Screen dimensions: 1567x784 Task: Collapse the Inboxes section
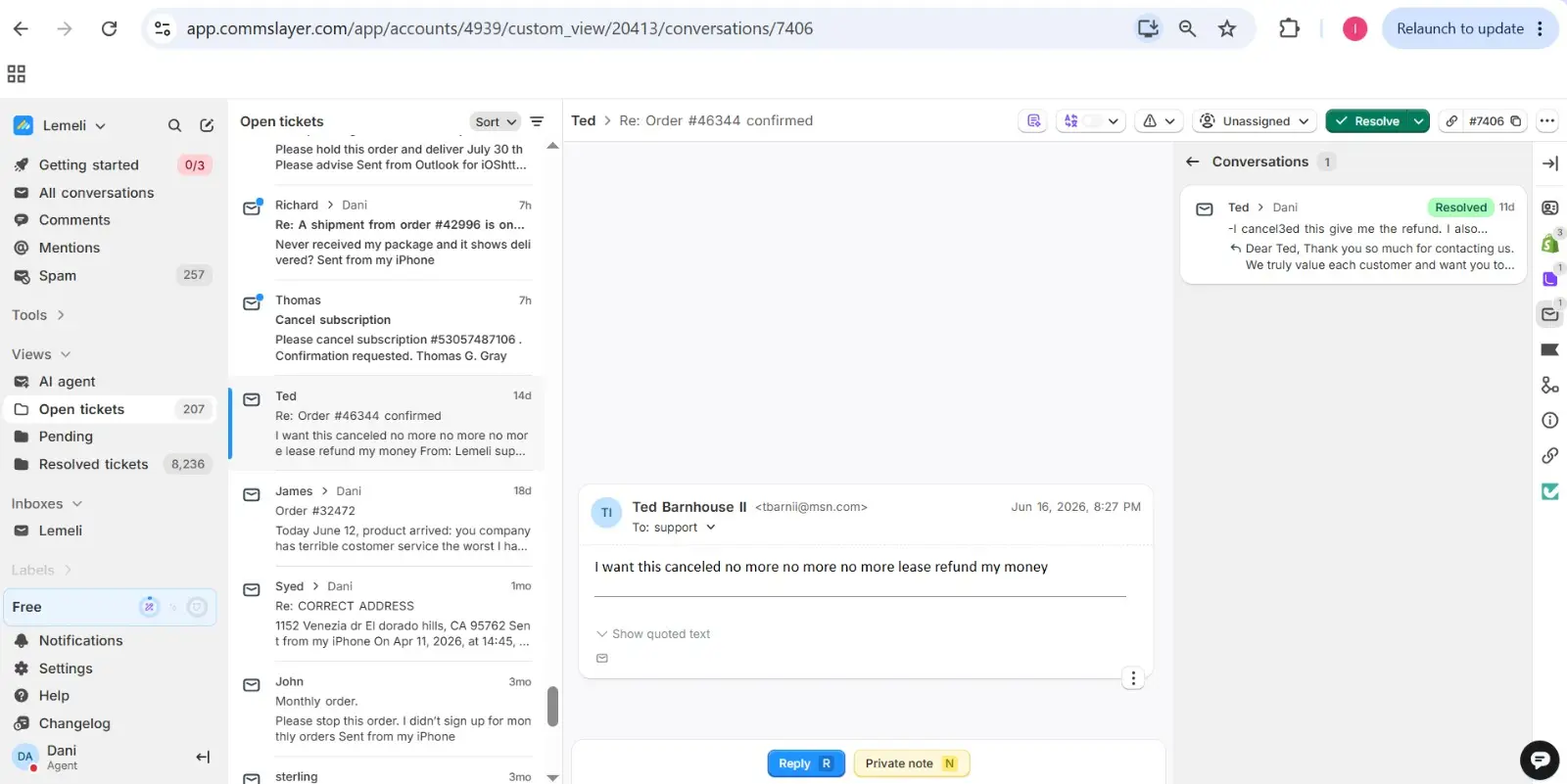47,503
